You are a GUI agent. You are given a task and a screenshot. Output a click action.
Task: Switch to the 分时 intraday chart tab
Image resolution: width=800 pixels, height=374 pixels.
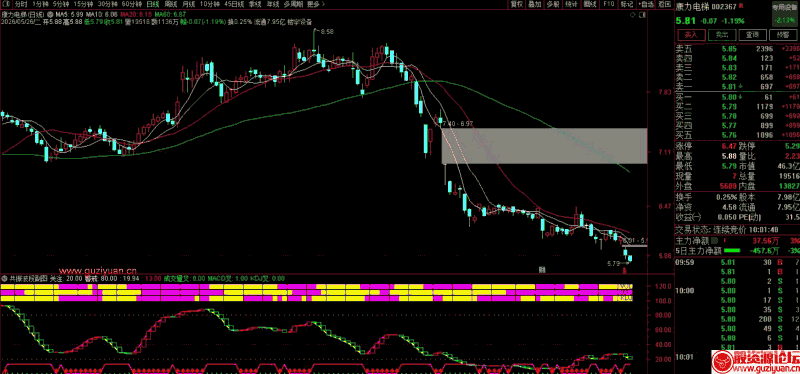(20, 4)
